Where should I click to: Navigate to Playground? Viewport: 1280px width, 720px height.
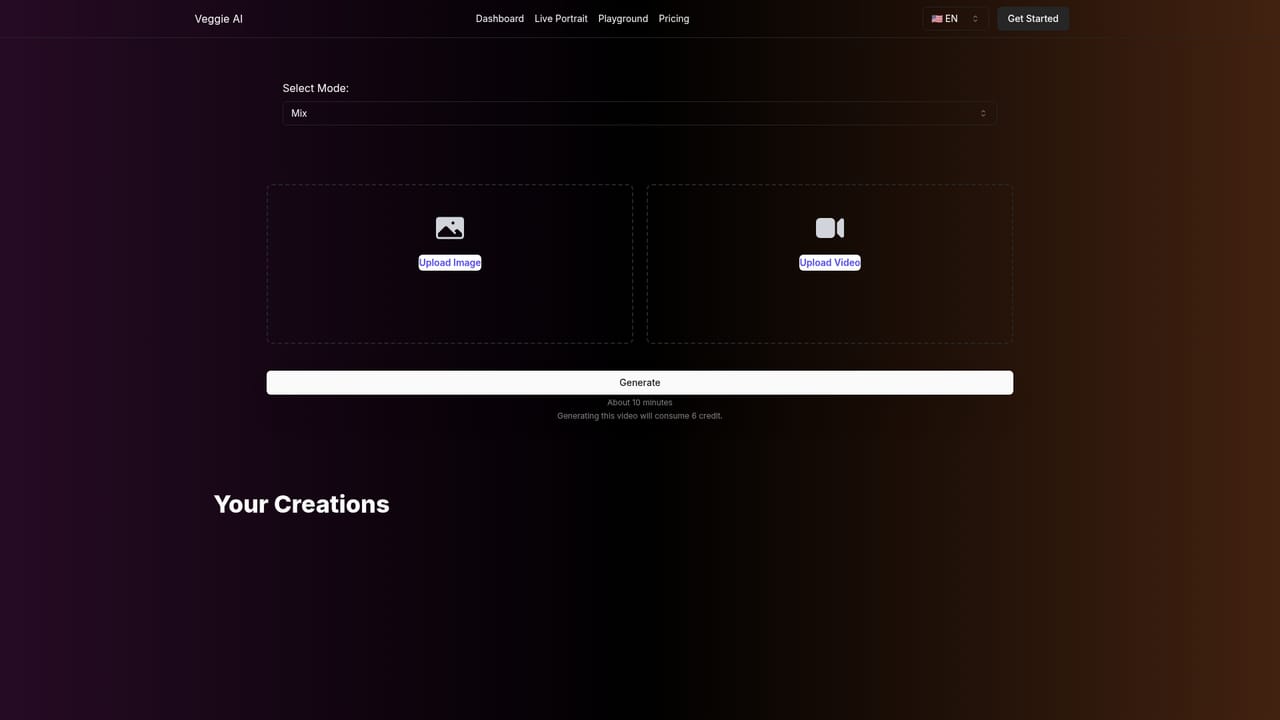click(623, 19)
